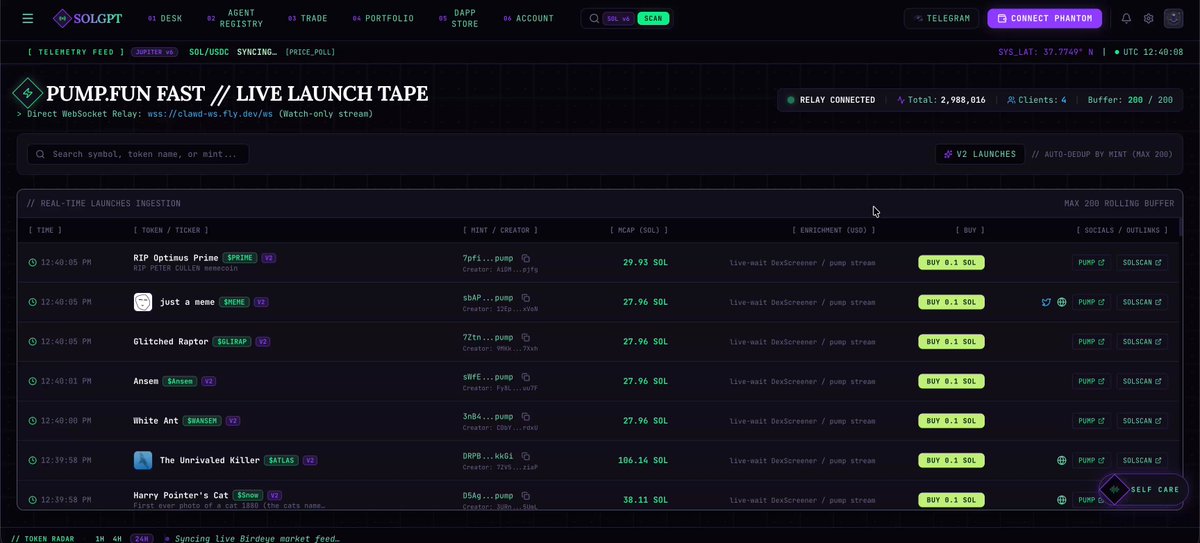Open the Agent Registry tab
This screenshot has height=543, width=1200.
(237, 18)
